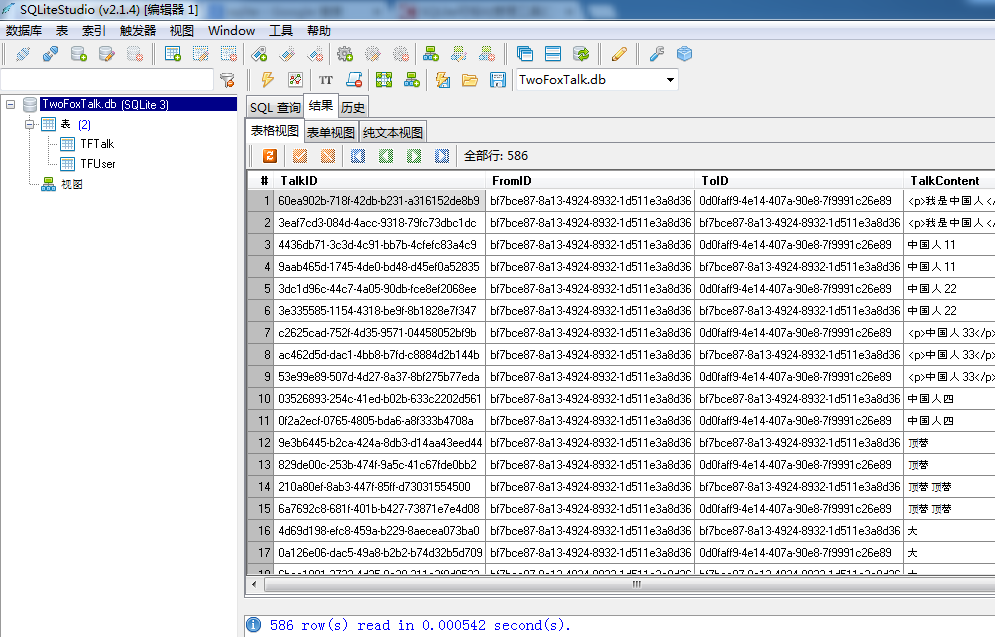Viewport: 995px width, 637px height.
Task: Select the TFTalk table in tree
Action: coord(96,144)
